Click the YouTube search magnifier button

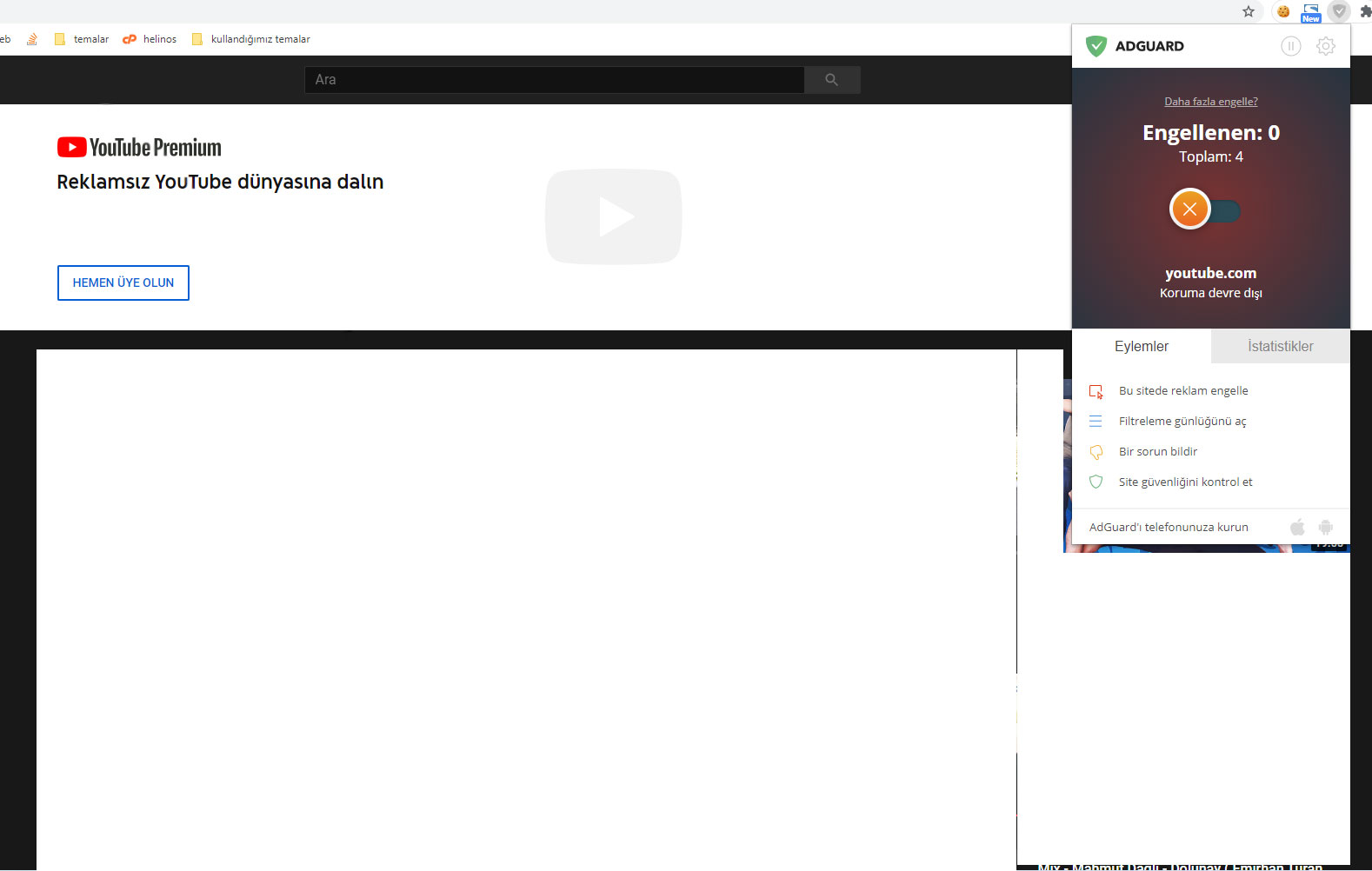point(832,80)
